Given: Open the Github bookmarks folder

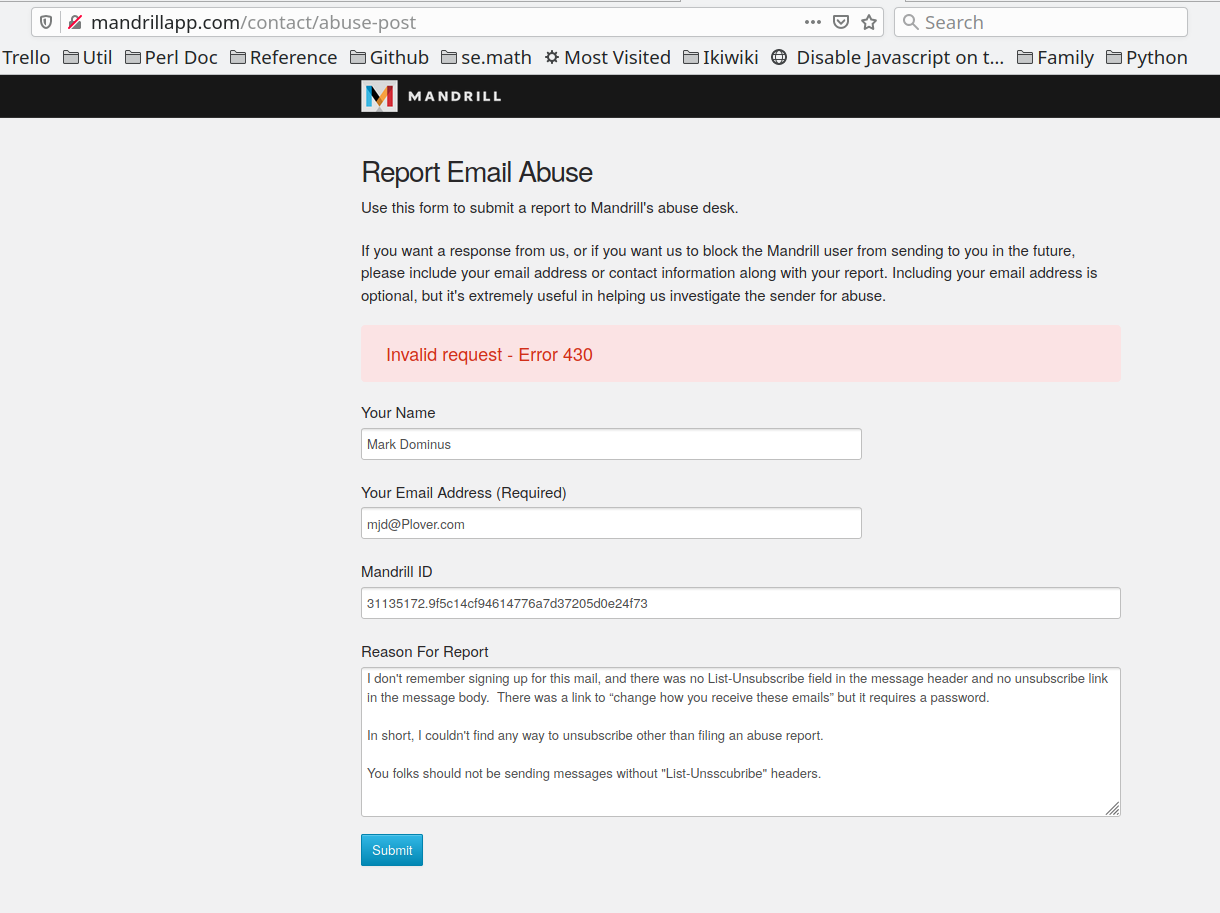Looking at the screenshot, I should [x=389, y=57].
